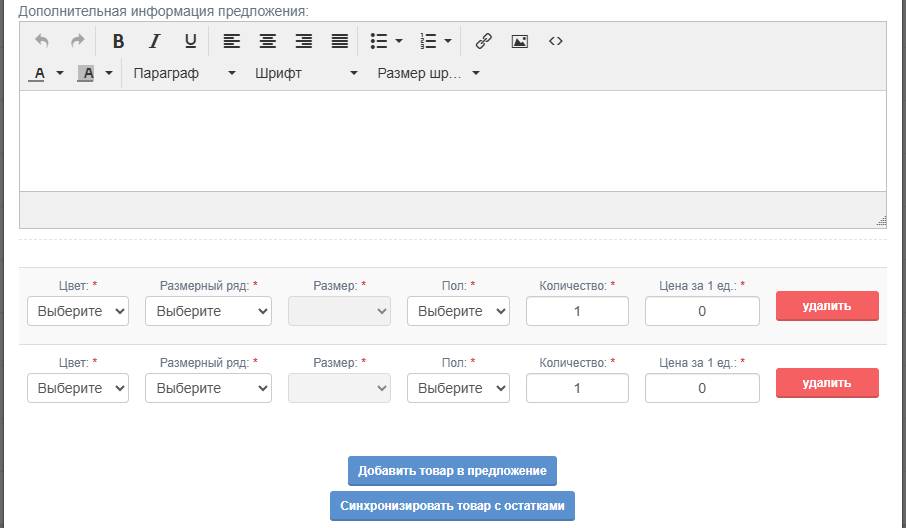Click Синхронизировать товар с остатками button

[x=452, y=506]
